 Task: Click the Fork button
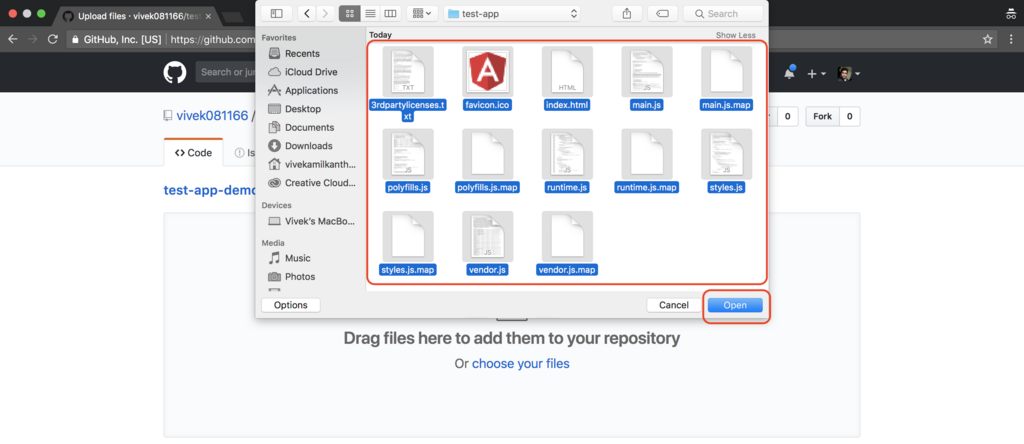click(x=822, y=117)
